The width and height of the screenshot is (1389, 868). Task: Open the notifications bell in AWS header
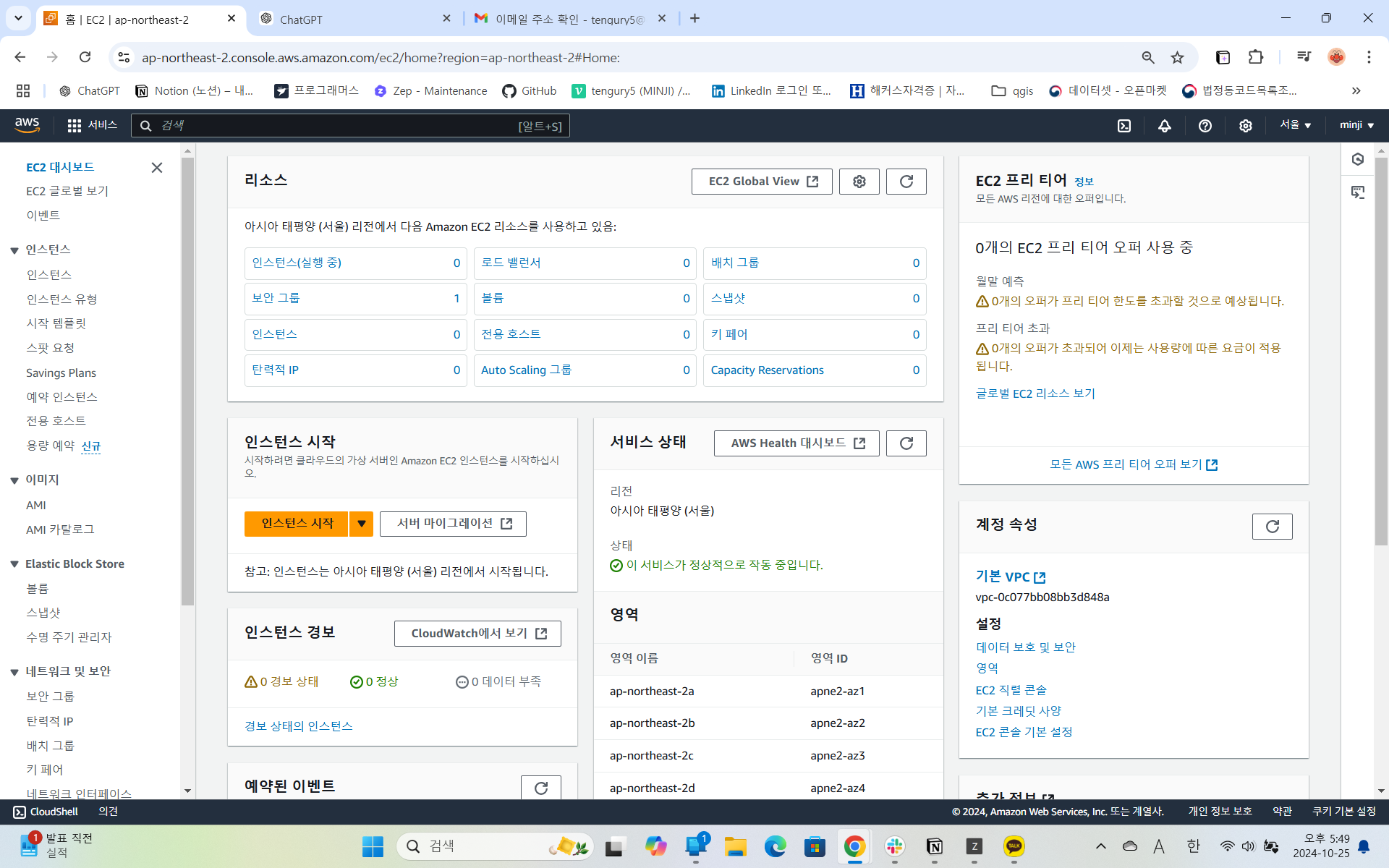coord(1165,126)
